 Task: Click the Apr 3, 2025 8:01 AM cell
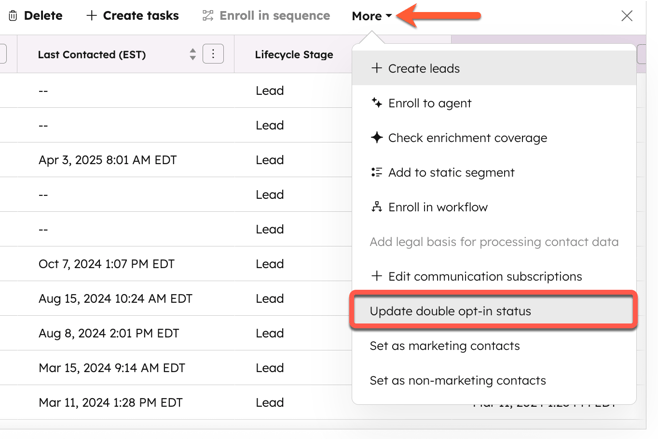point(107,160)
